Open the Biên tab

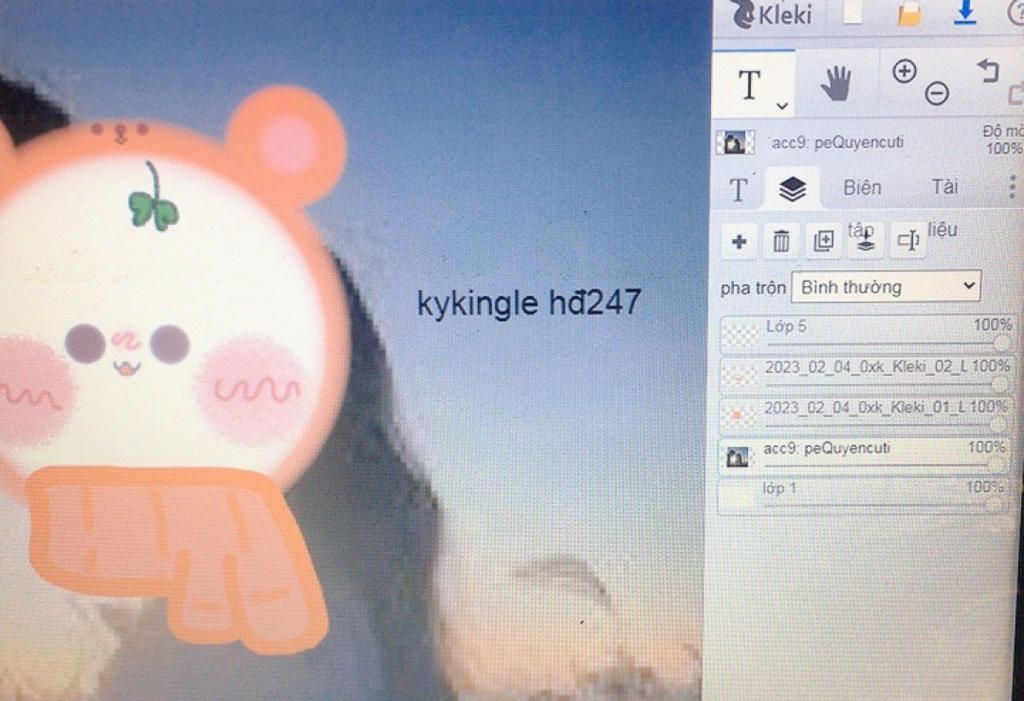pos(862,187)
